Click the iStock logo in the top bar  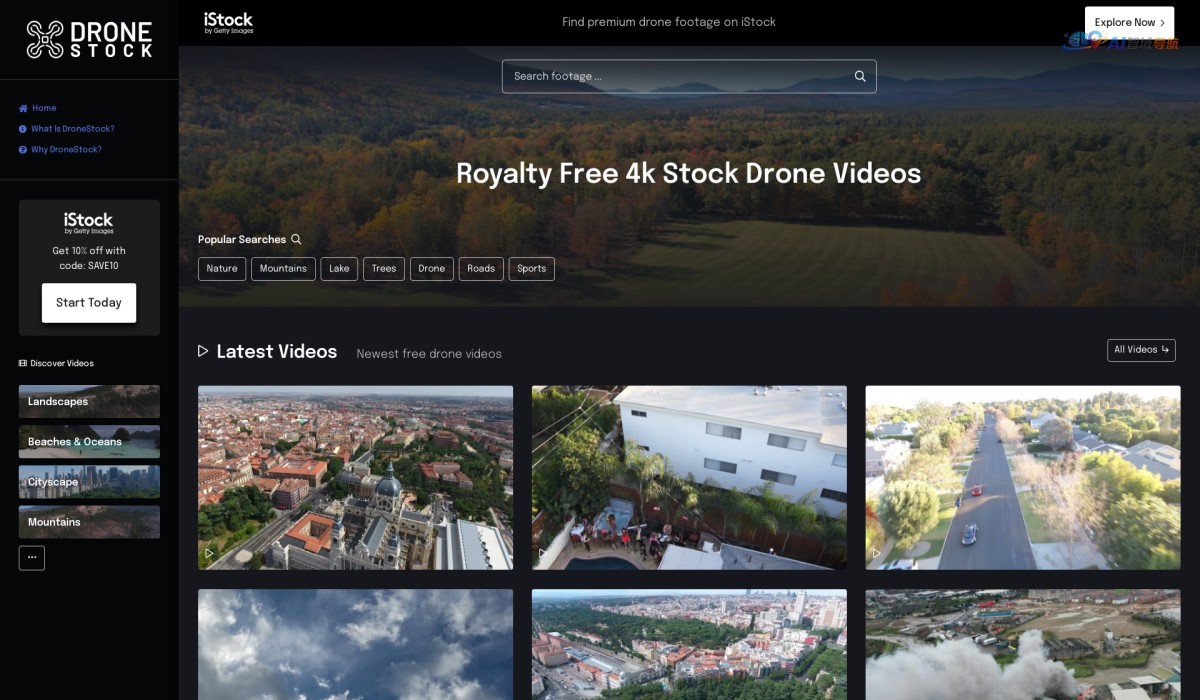pos(228,21)
